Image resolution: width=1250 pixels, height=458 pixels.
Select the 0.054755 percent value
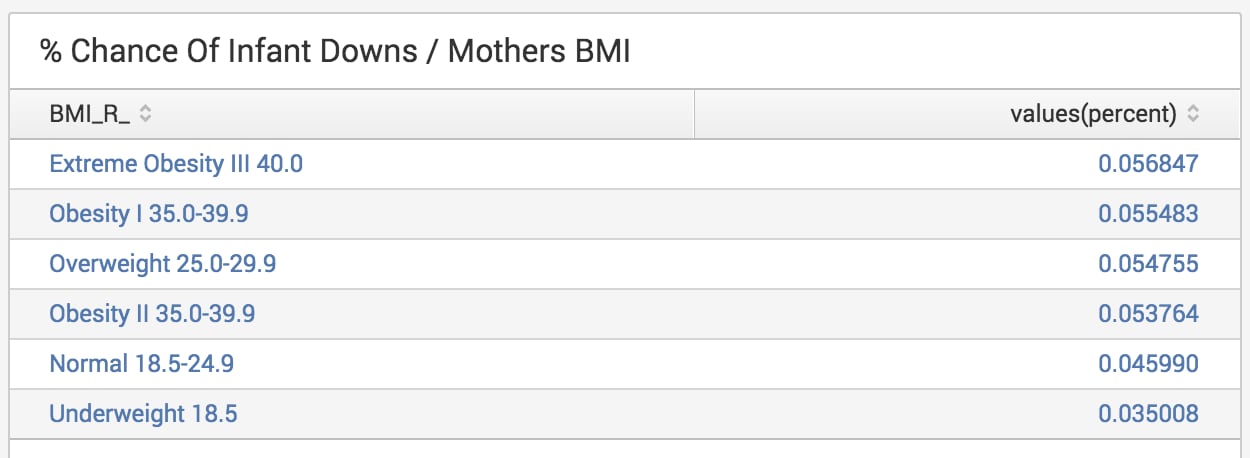[1148, 263]
